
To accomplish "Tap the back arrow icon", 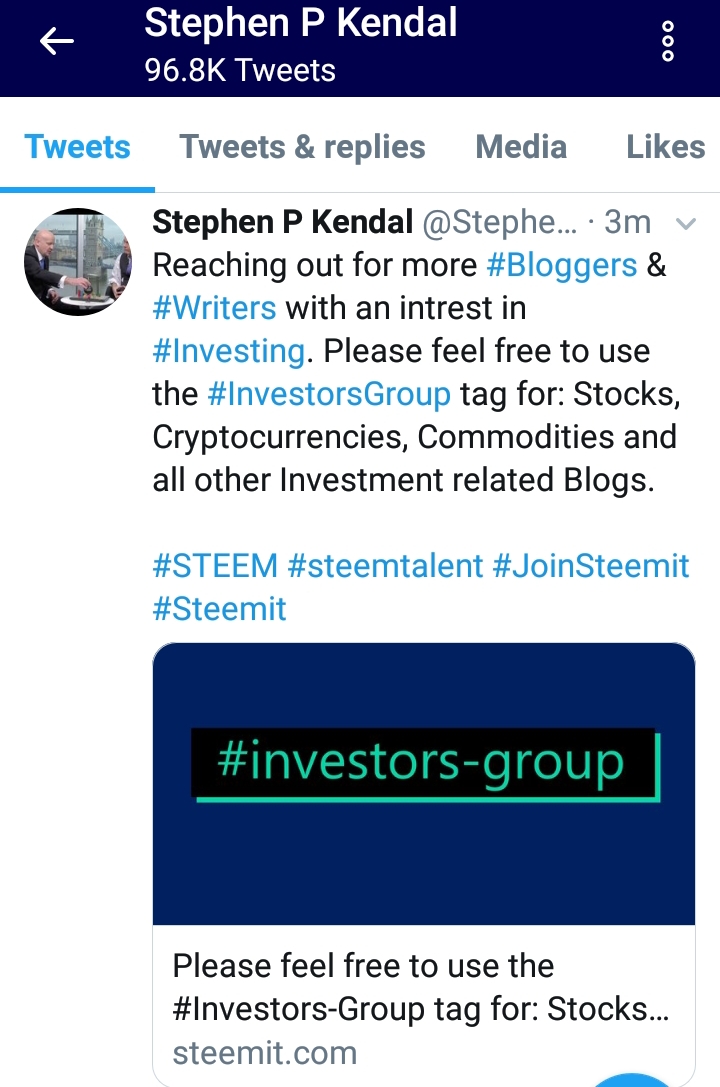I will (x=57, y=42).
